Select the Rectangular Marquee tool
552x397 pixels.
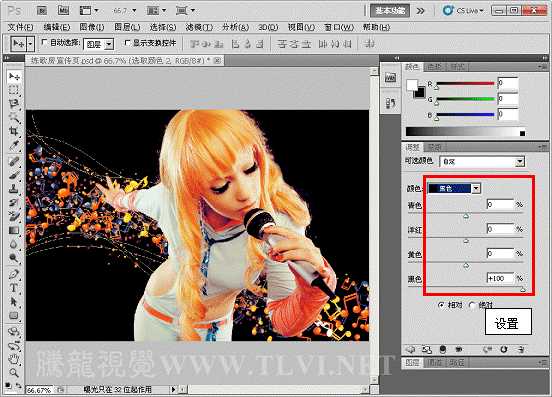pos(14,89)
